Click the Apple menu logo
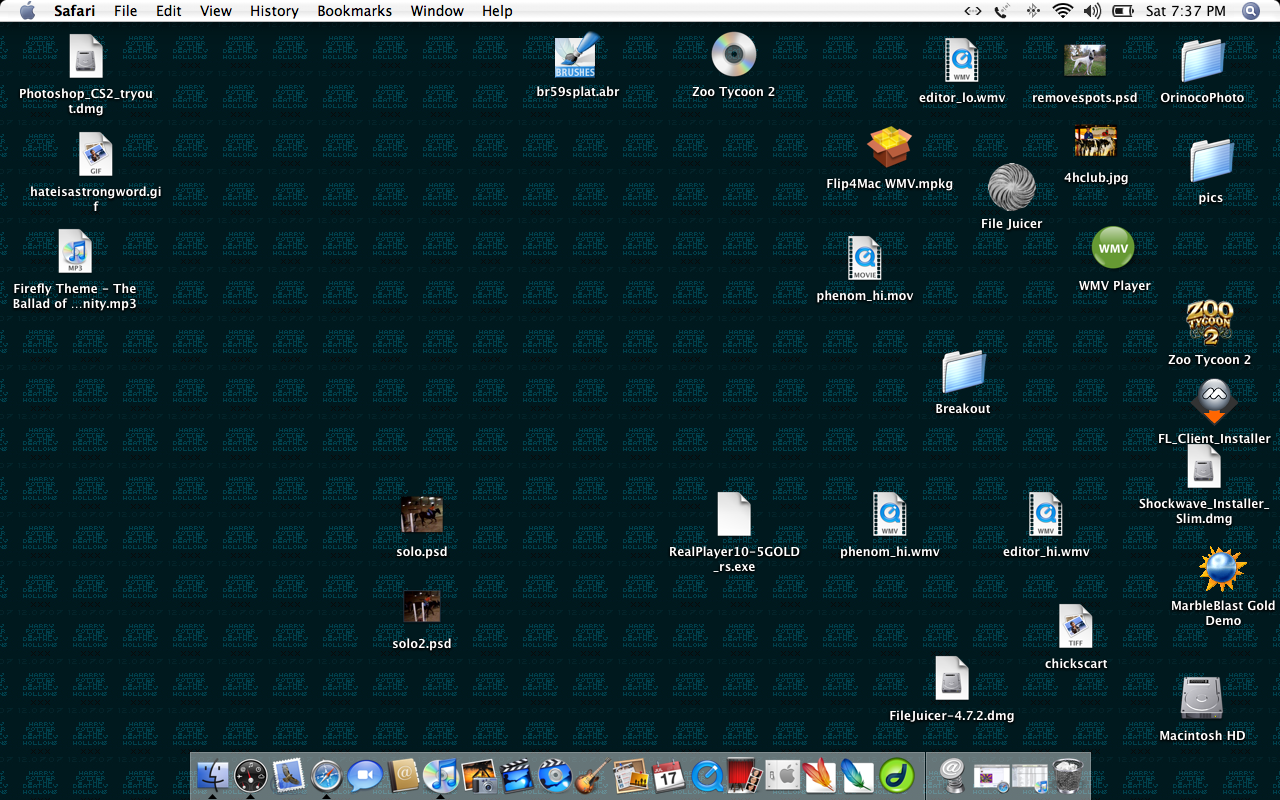 click(27, 11)
